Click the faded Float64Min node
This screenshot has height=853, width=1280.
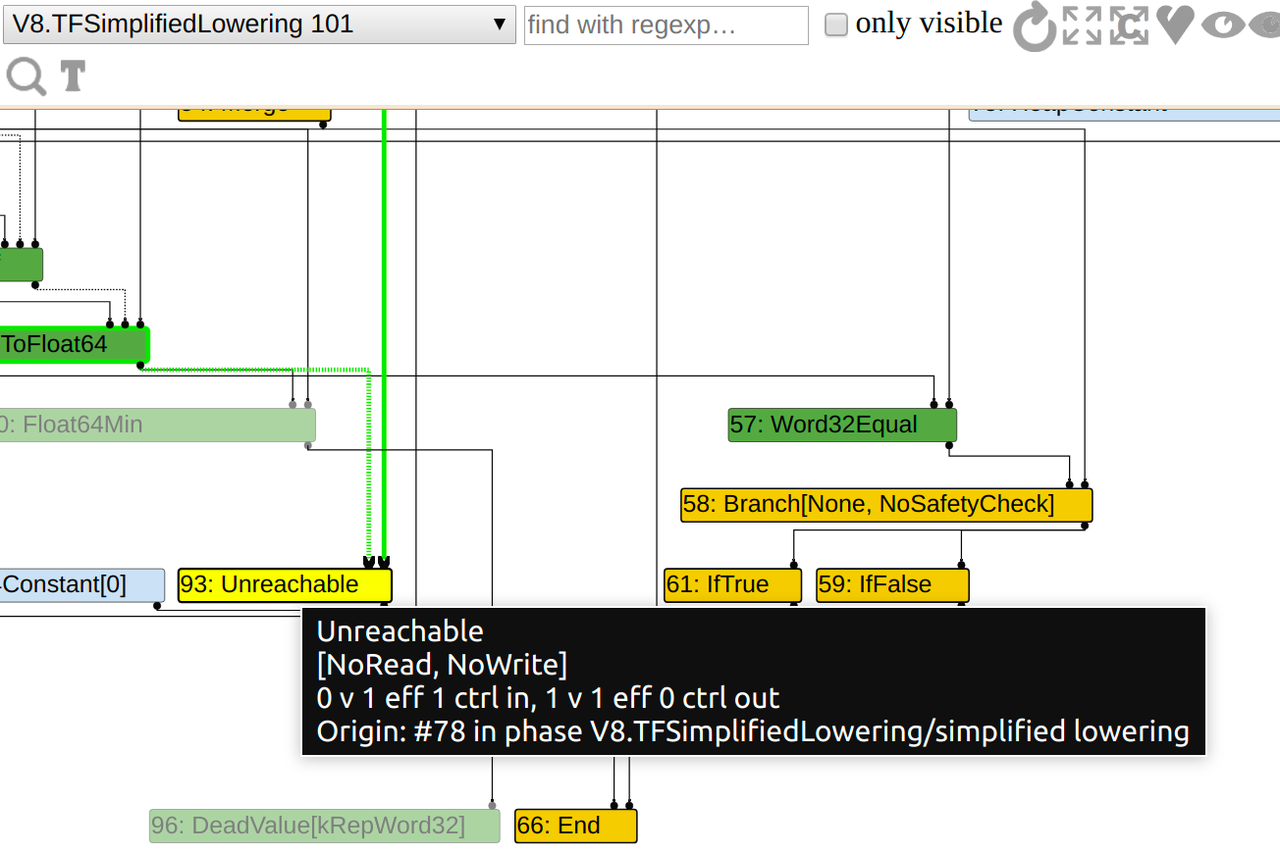157,425
